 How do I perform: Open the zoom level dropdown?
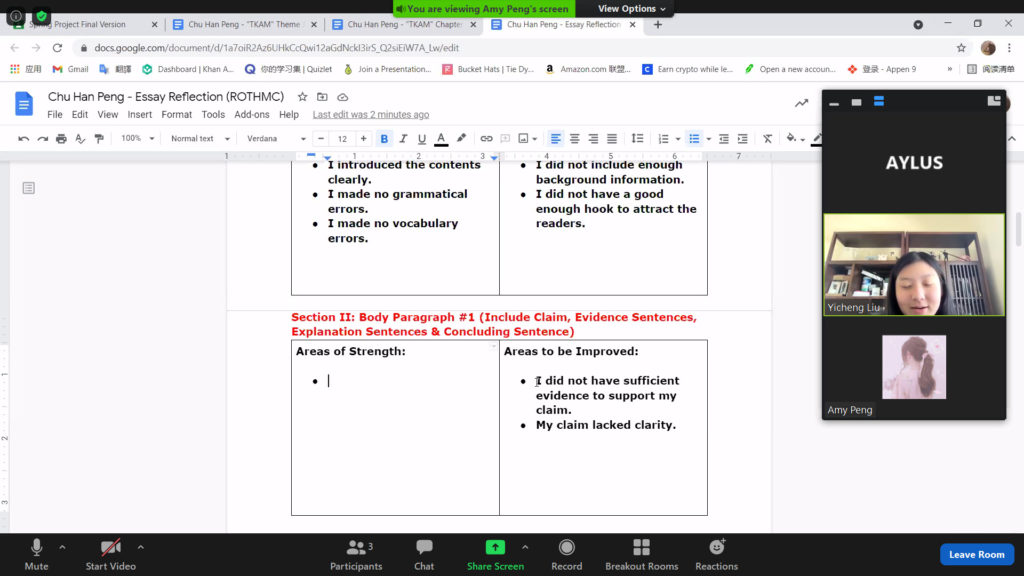[137, 138]
